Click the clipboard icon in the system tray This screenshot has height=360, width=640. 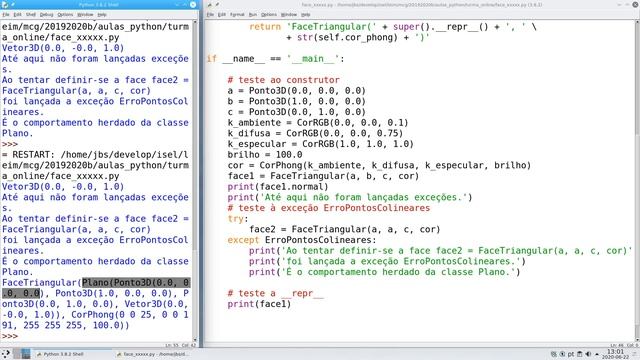[x=580, y=354]
